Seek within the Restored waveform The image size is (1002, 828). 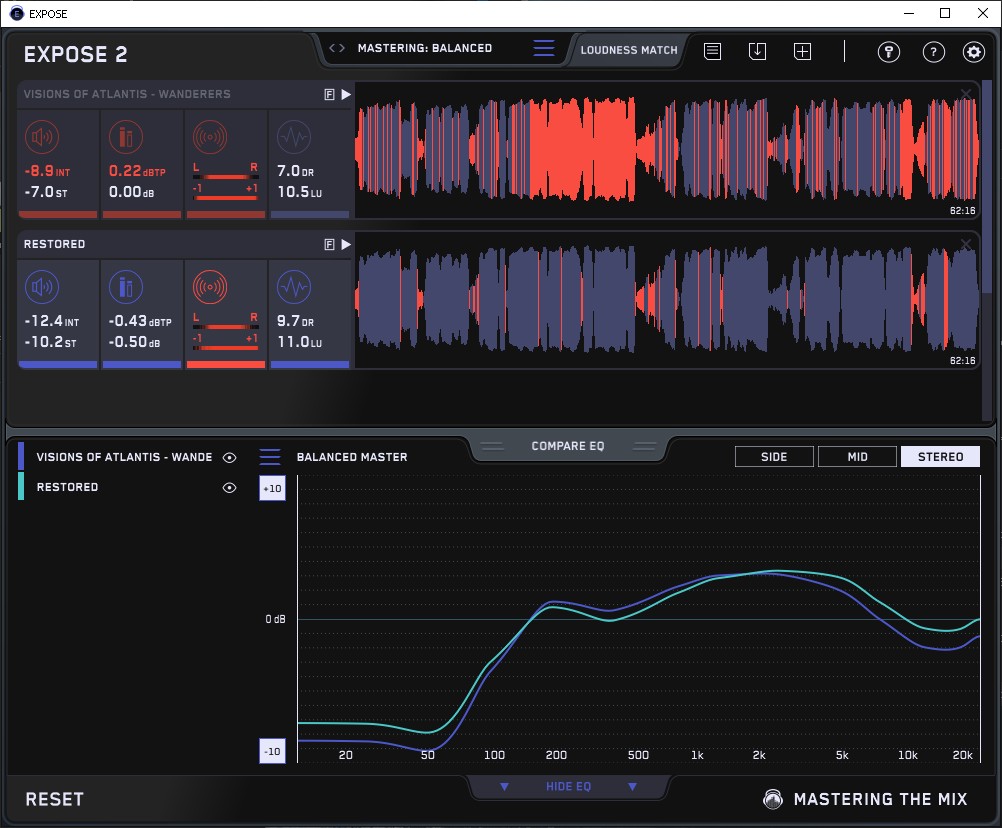point(667,300)
